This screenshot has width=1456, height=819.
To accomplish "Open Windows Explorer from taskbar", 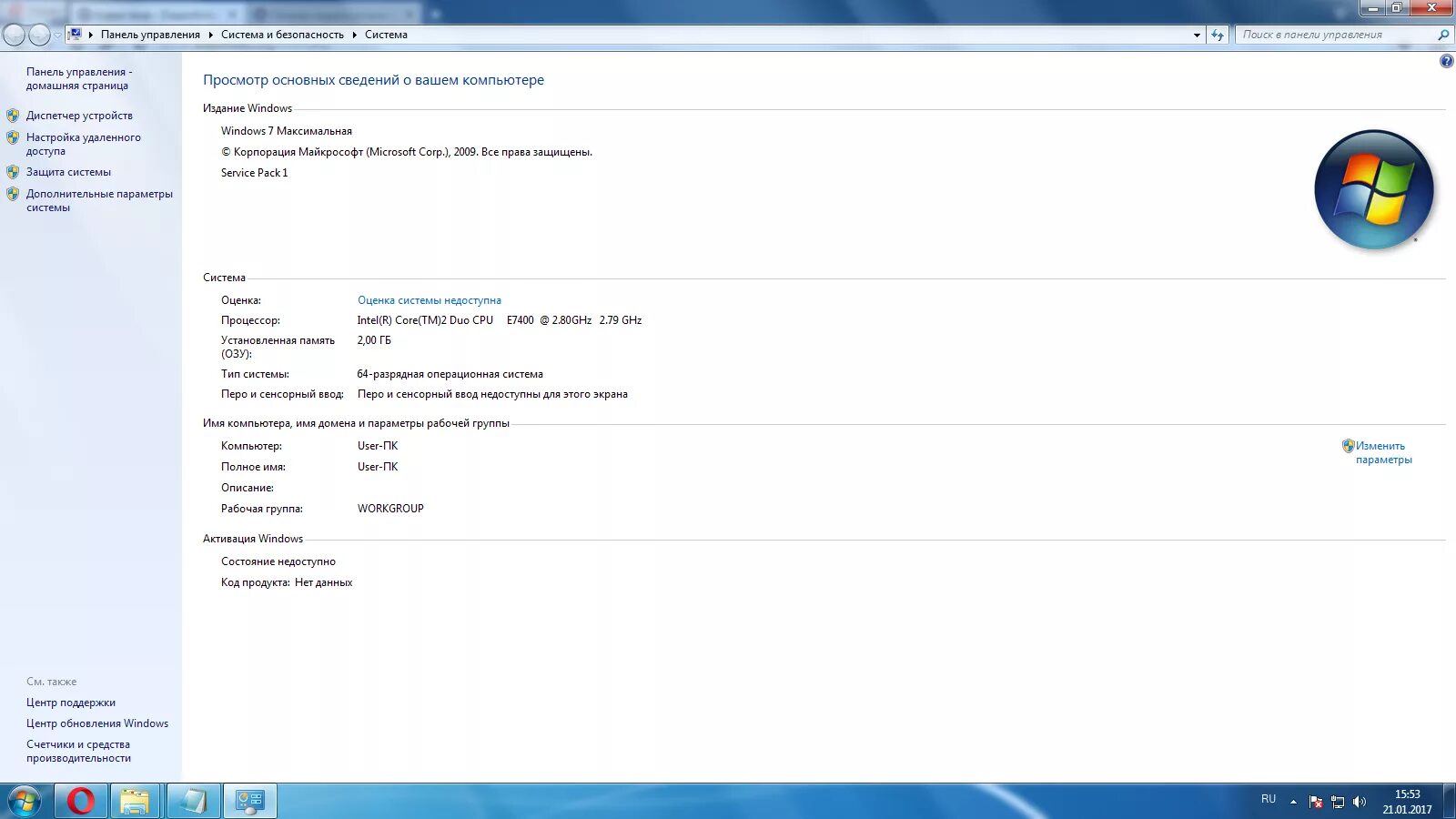I will (x=135, y=801).
